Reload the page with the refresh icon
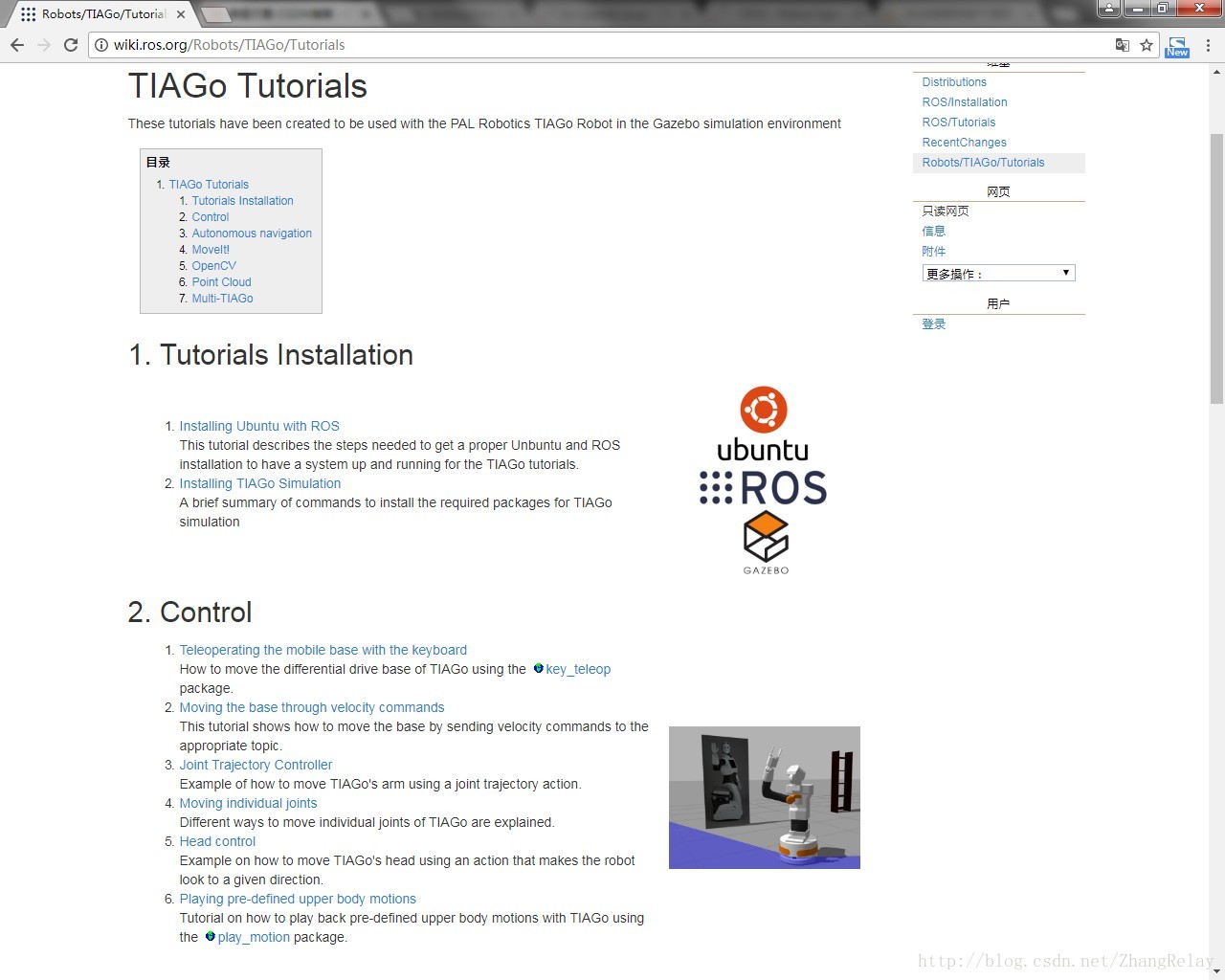 tap(71, 45)
